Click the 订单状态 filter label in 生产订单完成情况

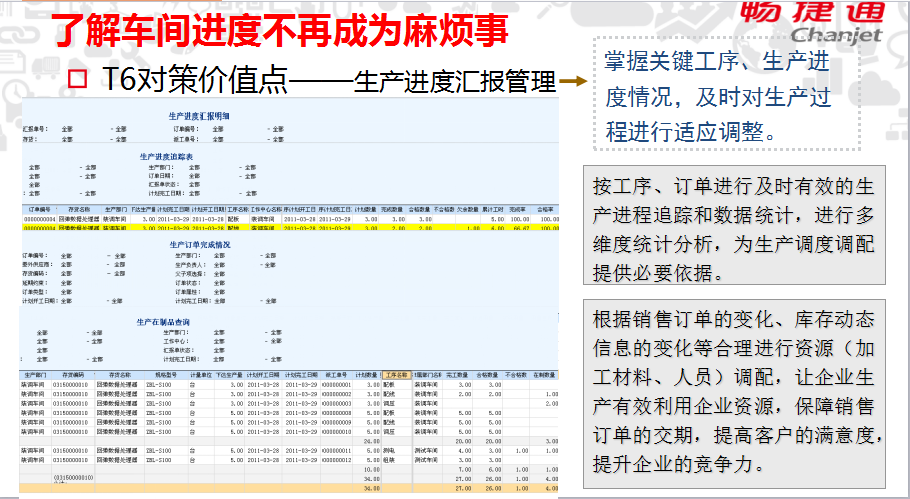point(189,283)
